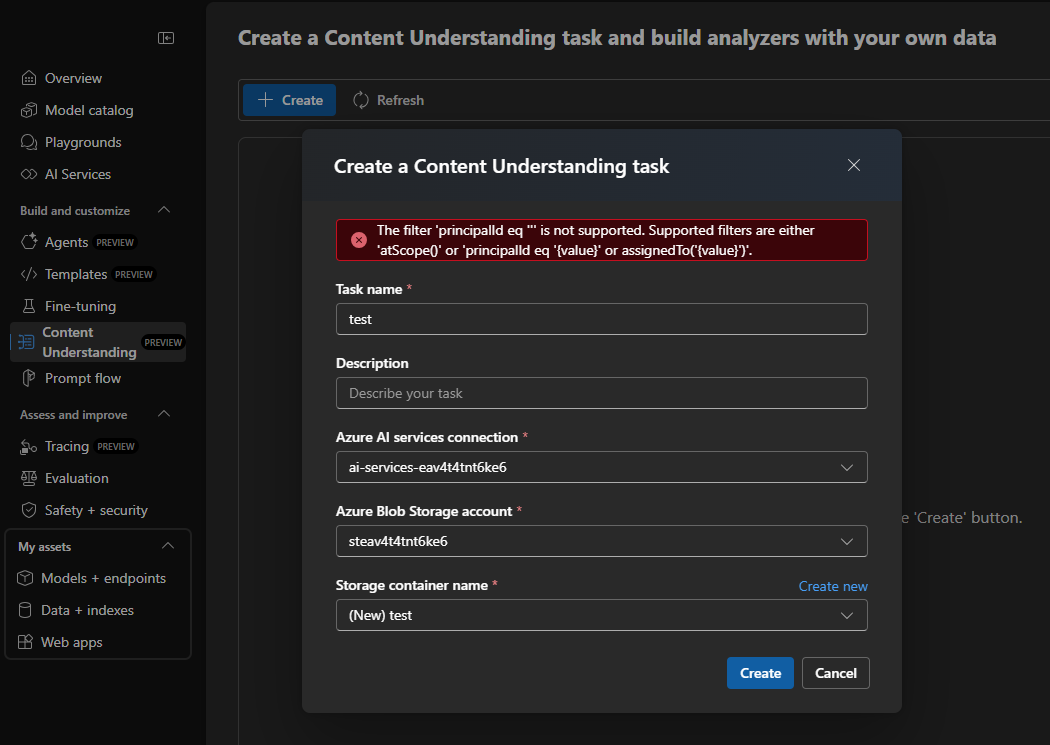The width and height of the screenshot is (1050, 745).
Task: Click the Fine-tuning flask icon
Action: 29,306
